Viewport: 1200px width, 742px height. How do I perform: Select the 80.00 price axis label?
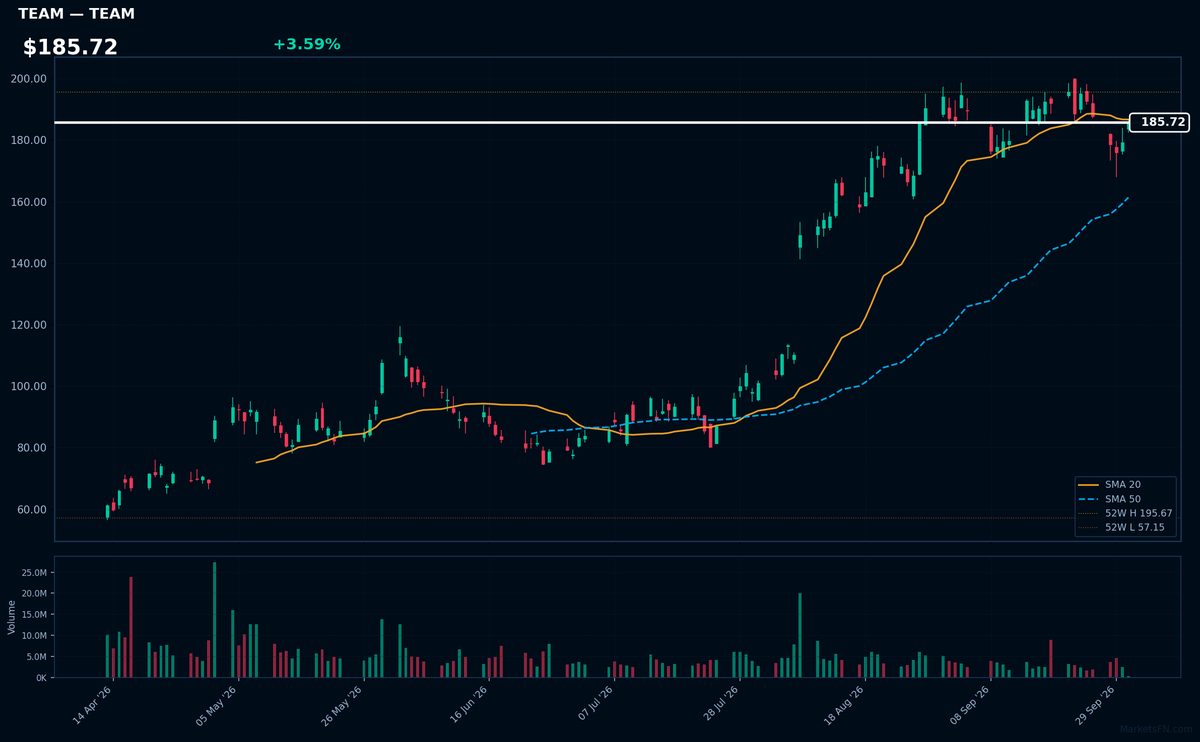(x=31, y=448)
